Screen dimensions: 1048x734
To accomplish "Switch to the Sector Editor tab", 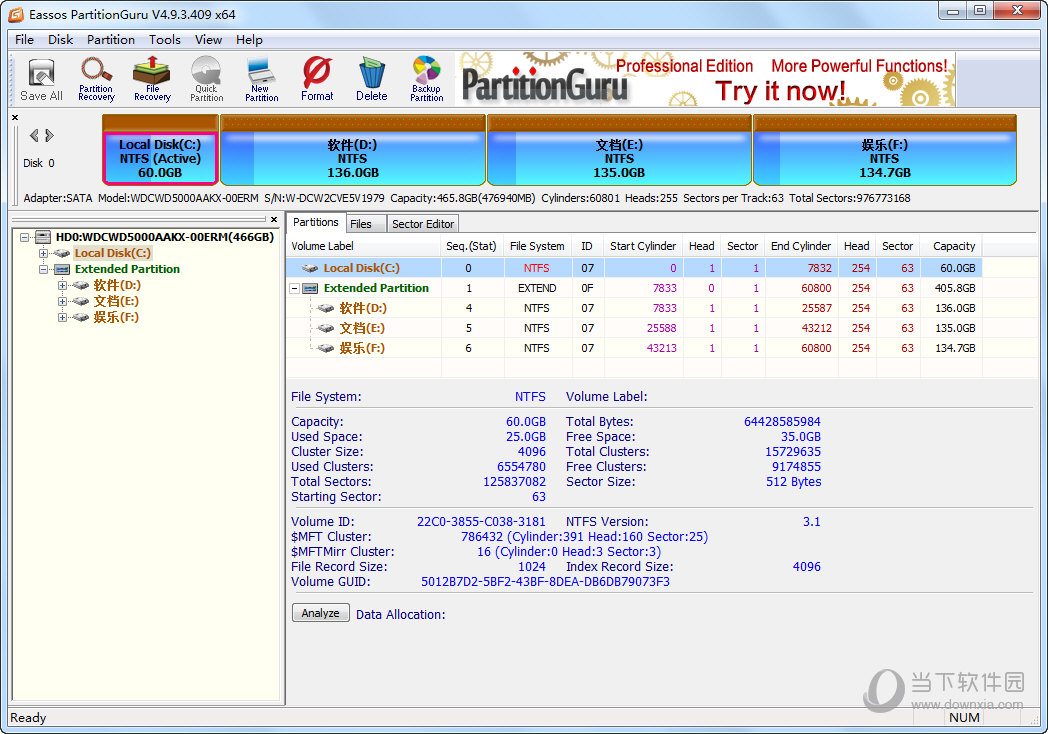I will click(423, 224).
